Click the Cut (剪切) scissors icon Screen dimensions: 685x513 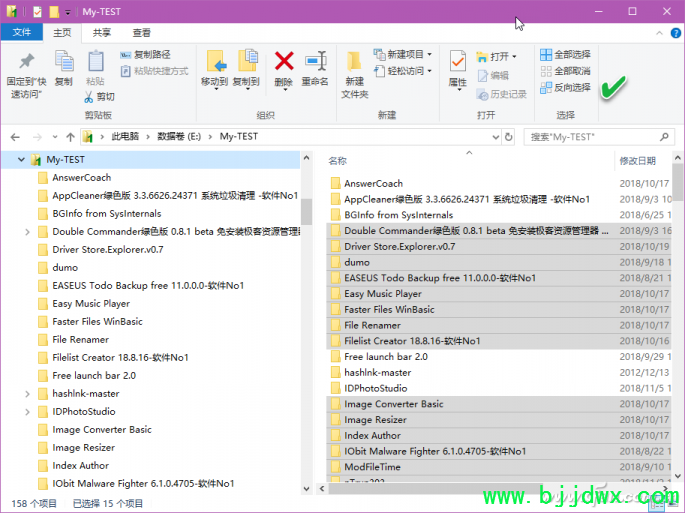pos(89,97)
